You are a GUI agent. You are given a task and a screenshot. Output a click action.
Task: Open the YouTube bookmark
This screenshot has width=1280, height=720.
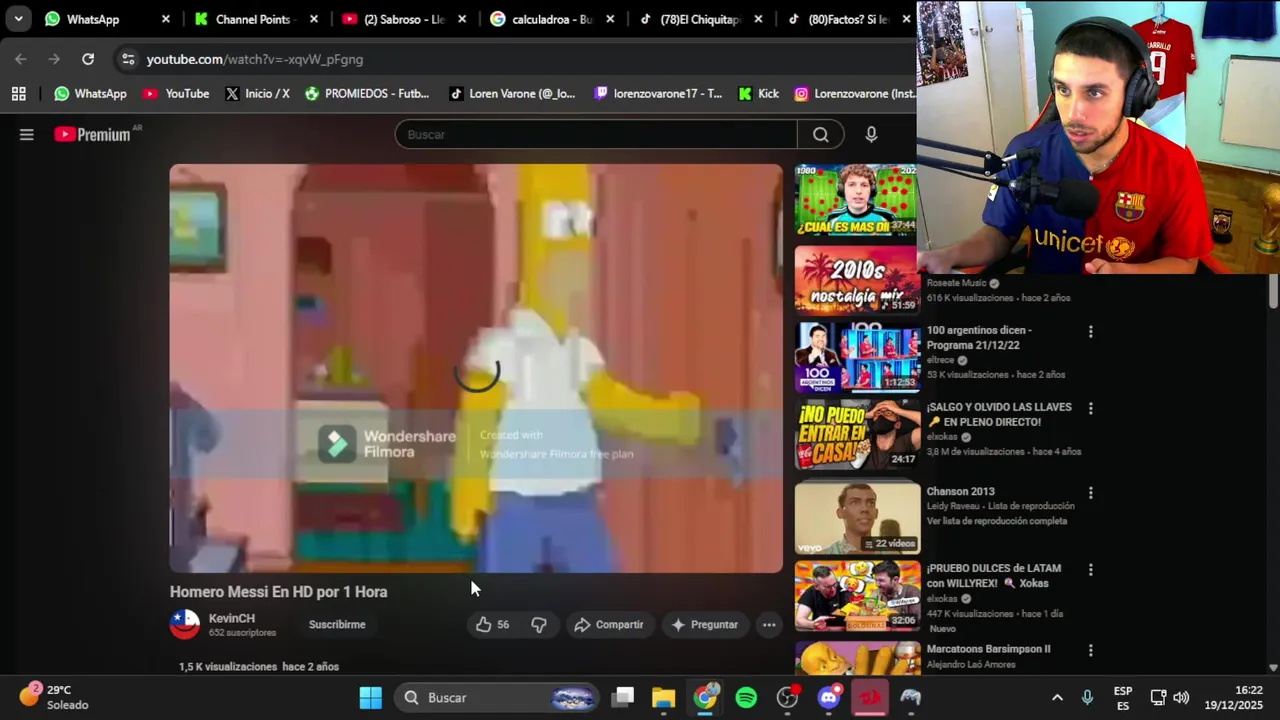coord(176,93)
